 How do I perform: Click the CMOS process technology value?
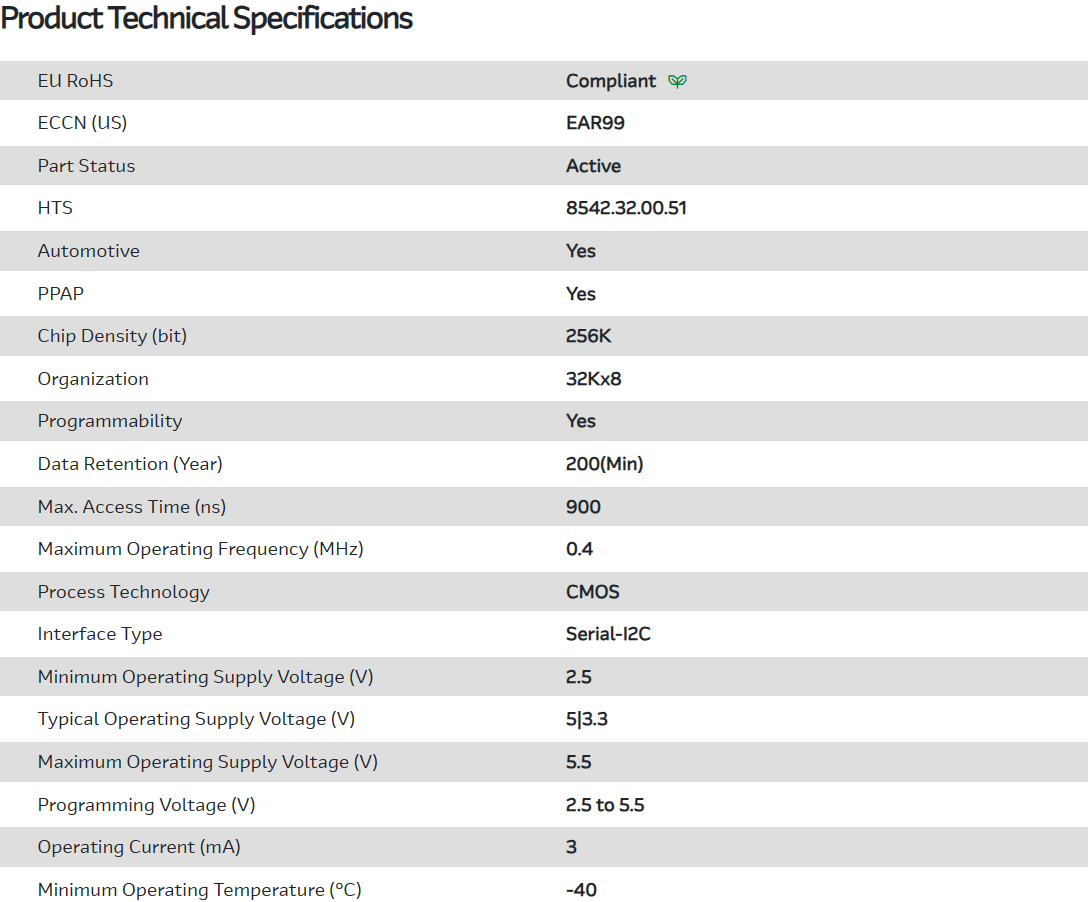pyautogui.click(x=593, y=592)
